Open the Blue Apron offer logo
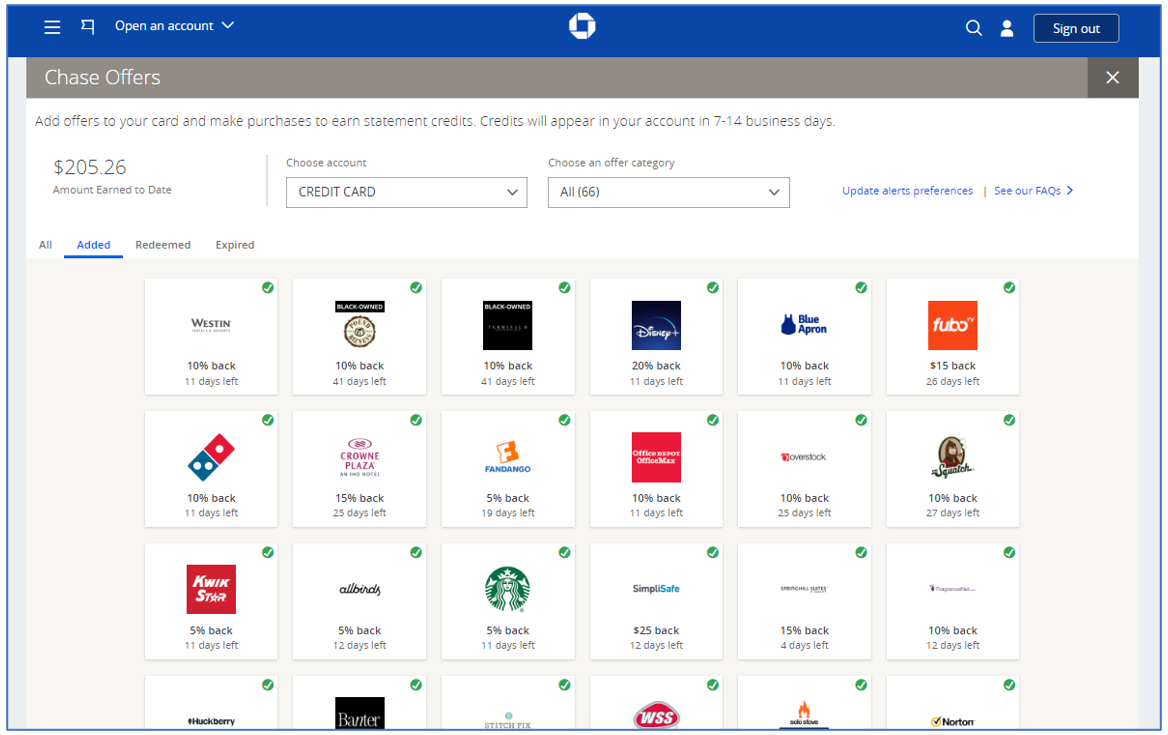Screen dimensions: 1168x735 pos(804,324)
